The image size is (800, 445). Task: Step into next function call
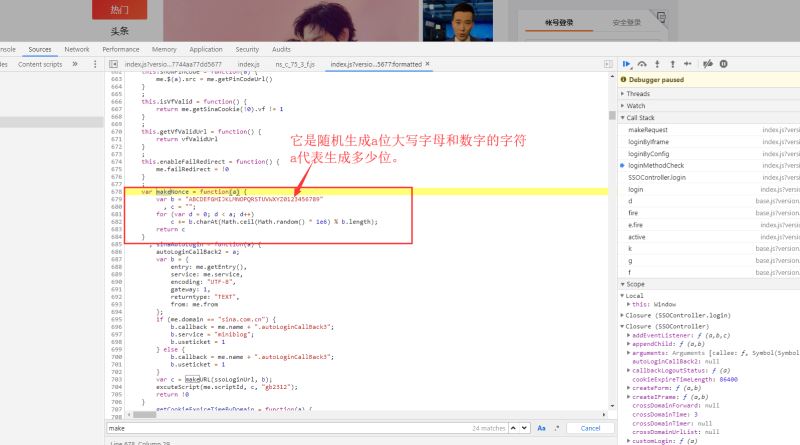[657, 64]
